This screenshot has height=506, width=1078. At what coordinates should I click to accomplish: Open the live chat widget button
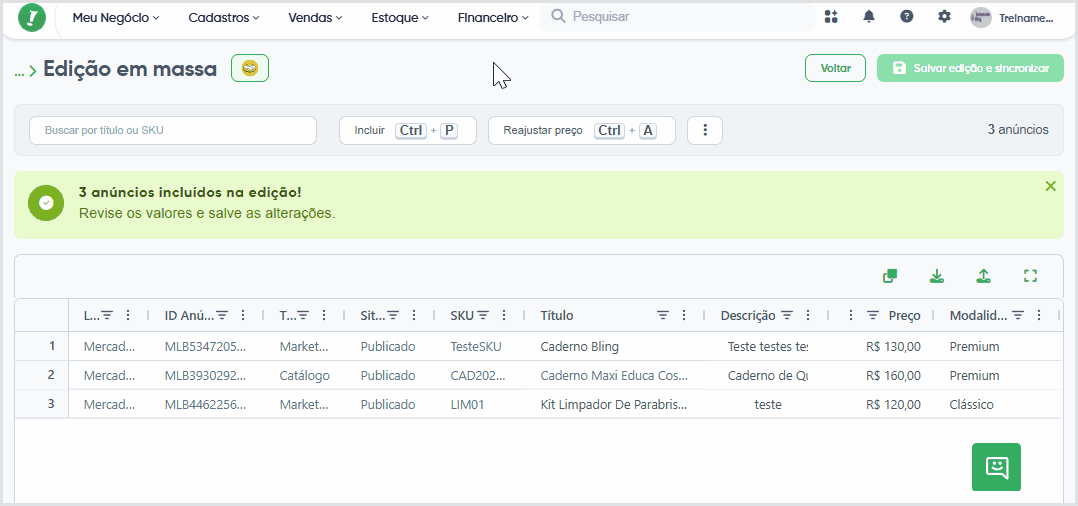point(996,467)
